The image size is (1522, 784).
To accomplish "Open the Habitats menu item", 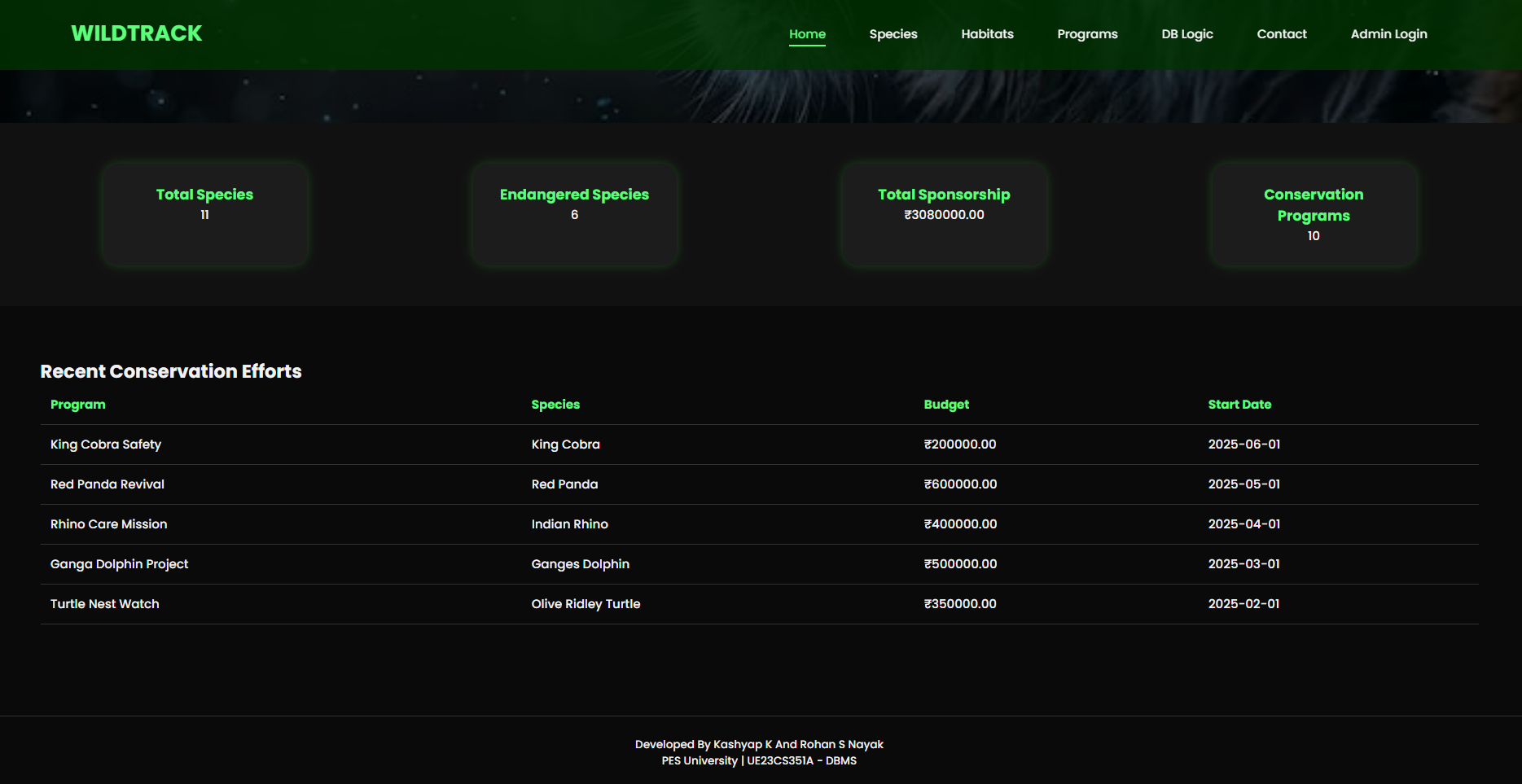I will point(987,34).
